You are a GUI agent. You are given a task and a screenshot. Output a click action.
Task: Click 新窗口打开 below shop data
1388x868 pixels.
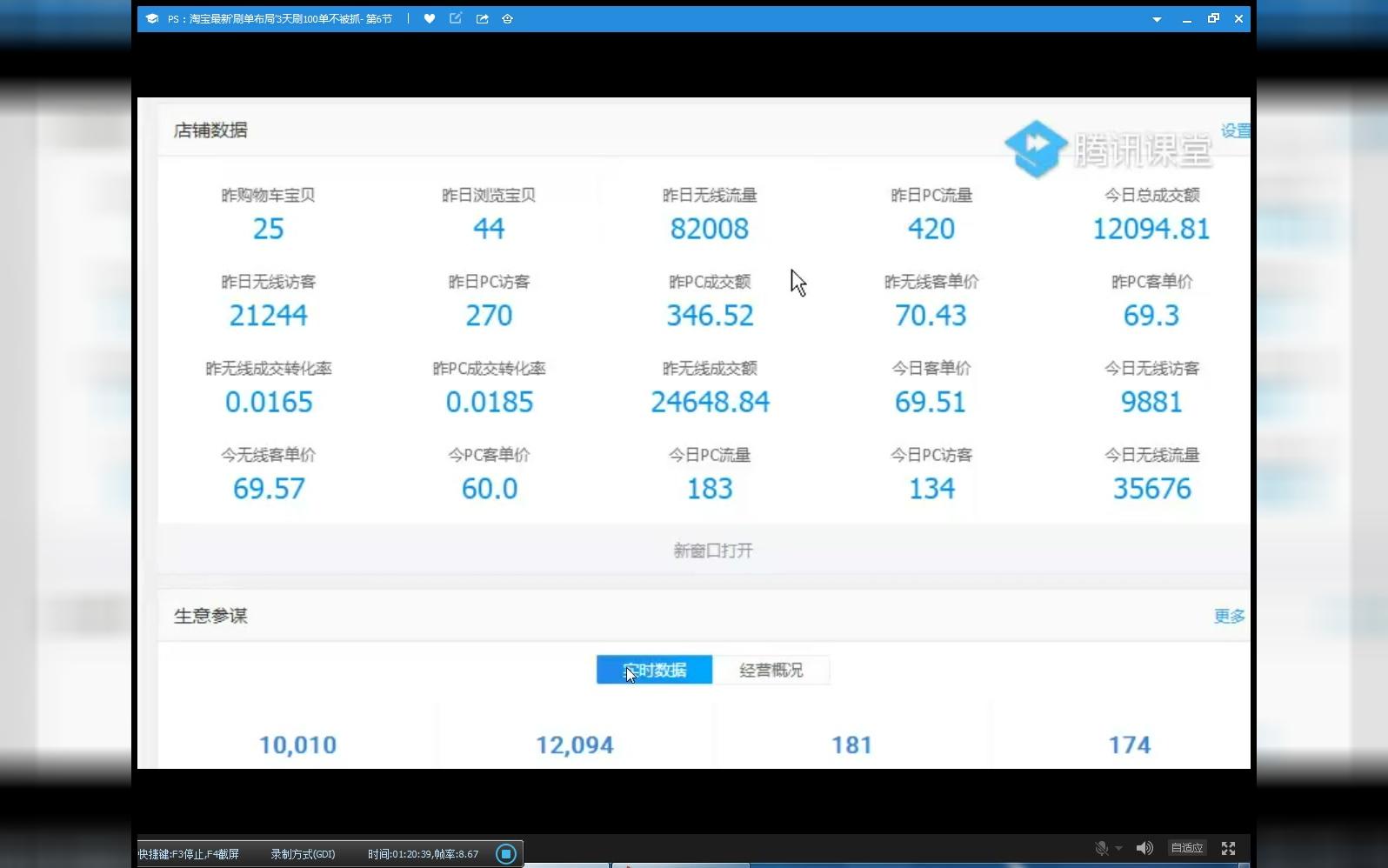(713, 551)
